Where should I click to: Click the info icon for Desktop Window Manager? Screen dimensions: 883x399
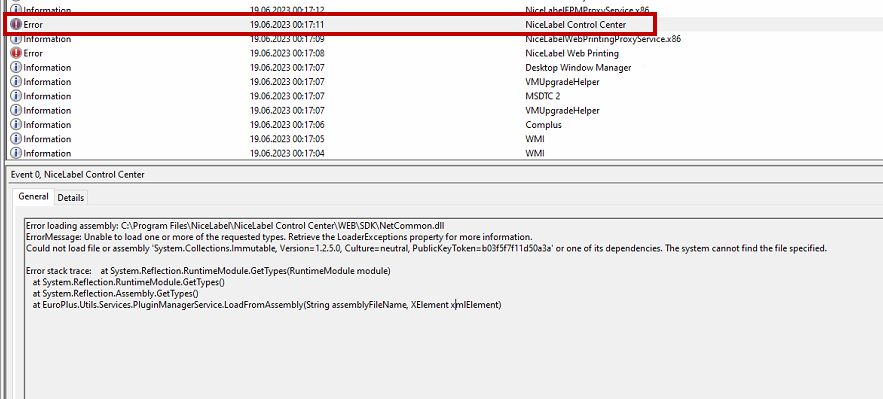coord(16,68)
